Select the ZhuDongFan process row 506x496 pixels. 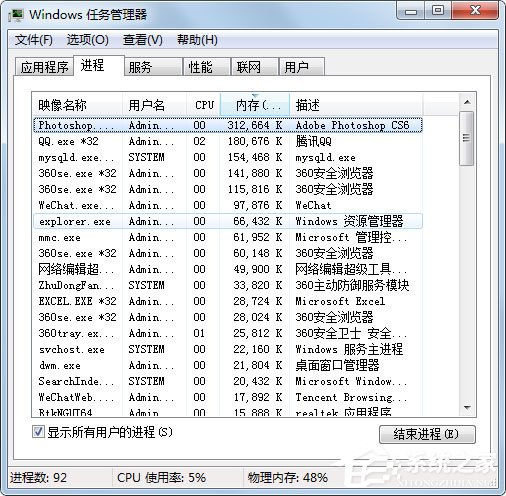point(228,285)
